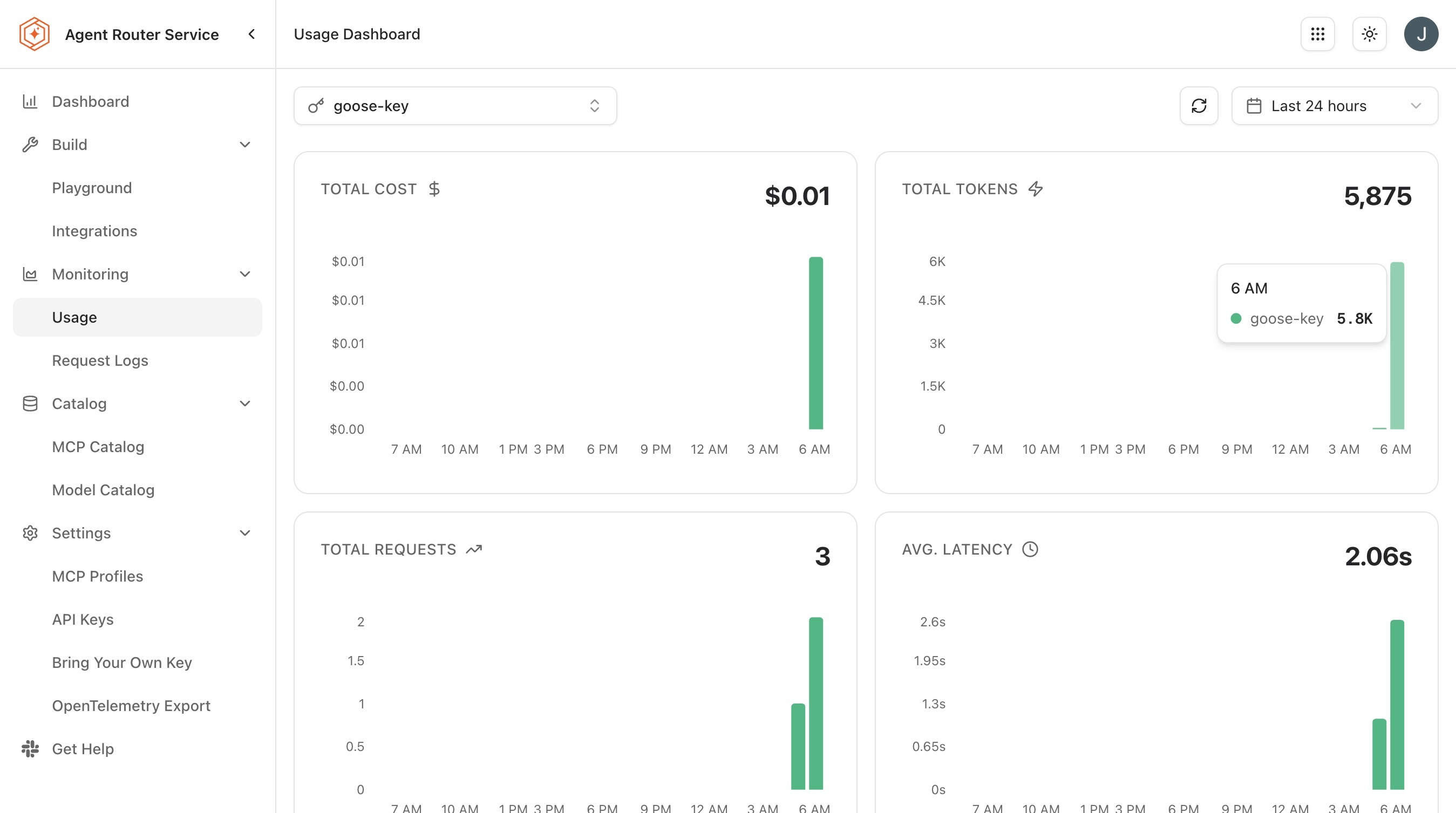Click the Agent Router Service title text
1456x813 pixels.
(x=142, y=35)
